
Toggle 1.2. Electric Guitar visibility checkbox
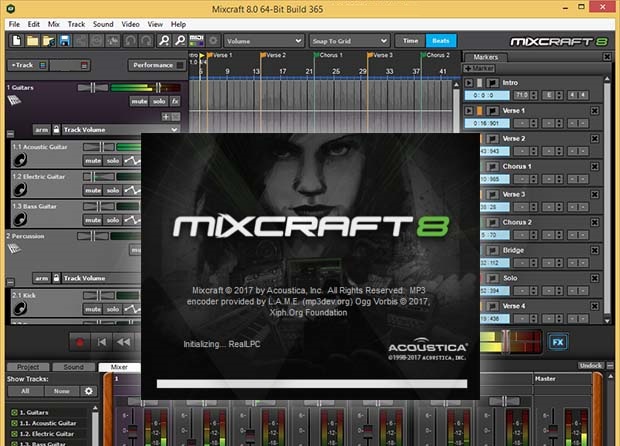click(14, 434)
